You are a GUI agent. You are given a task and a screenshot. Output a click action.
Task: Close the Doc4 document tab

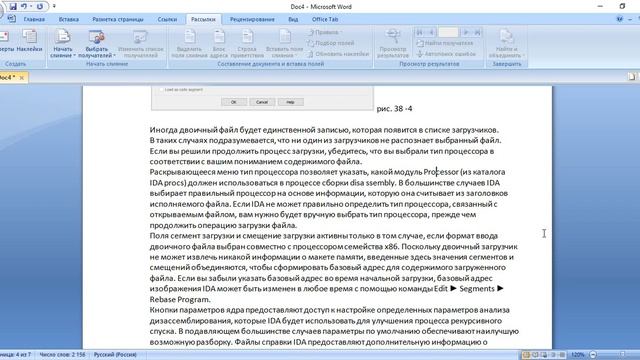pos(22,78)
